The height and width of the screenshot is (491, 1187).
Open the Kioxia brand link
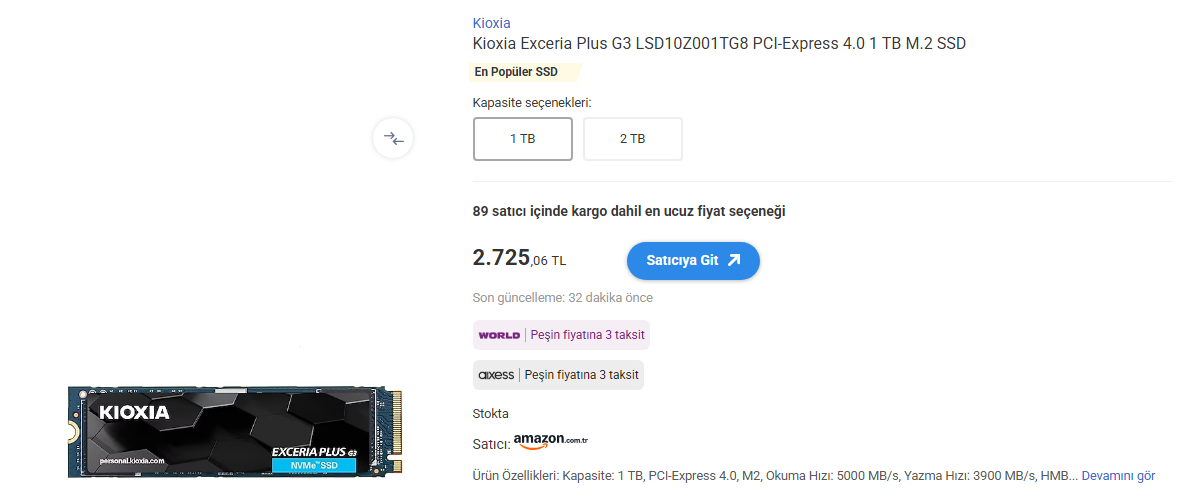(x=491, y=23)
